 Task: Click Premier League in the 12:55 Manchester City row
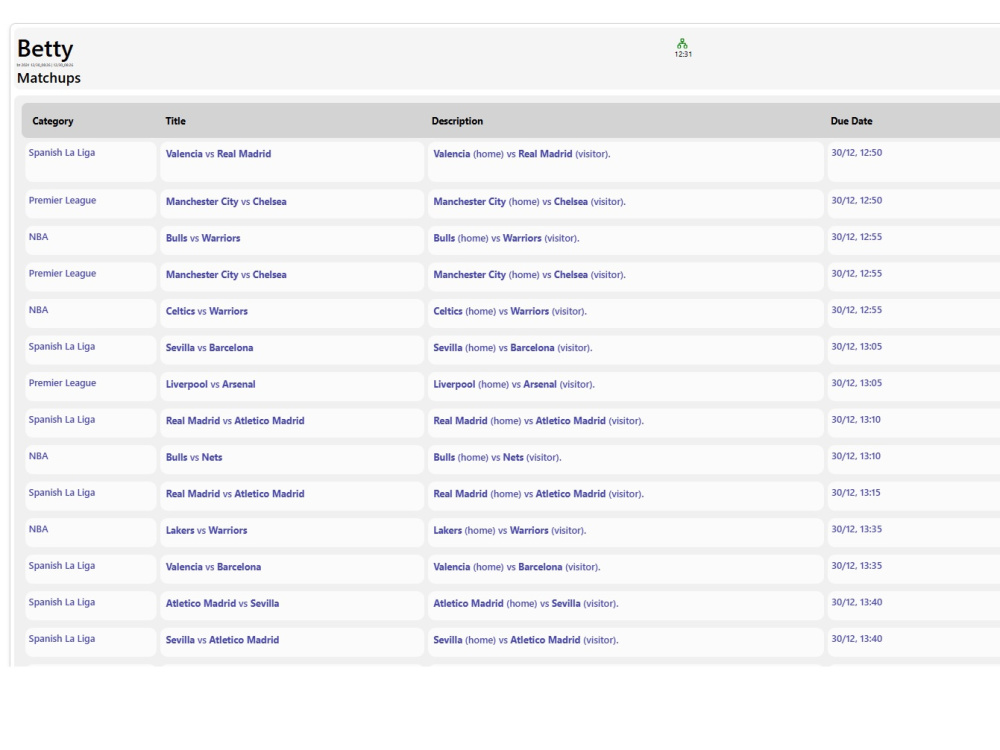point(62,274)
